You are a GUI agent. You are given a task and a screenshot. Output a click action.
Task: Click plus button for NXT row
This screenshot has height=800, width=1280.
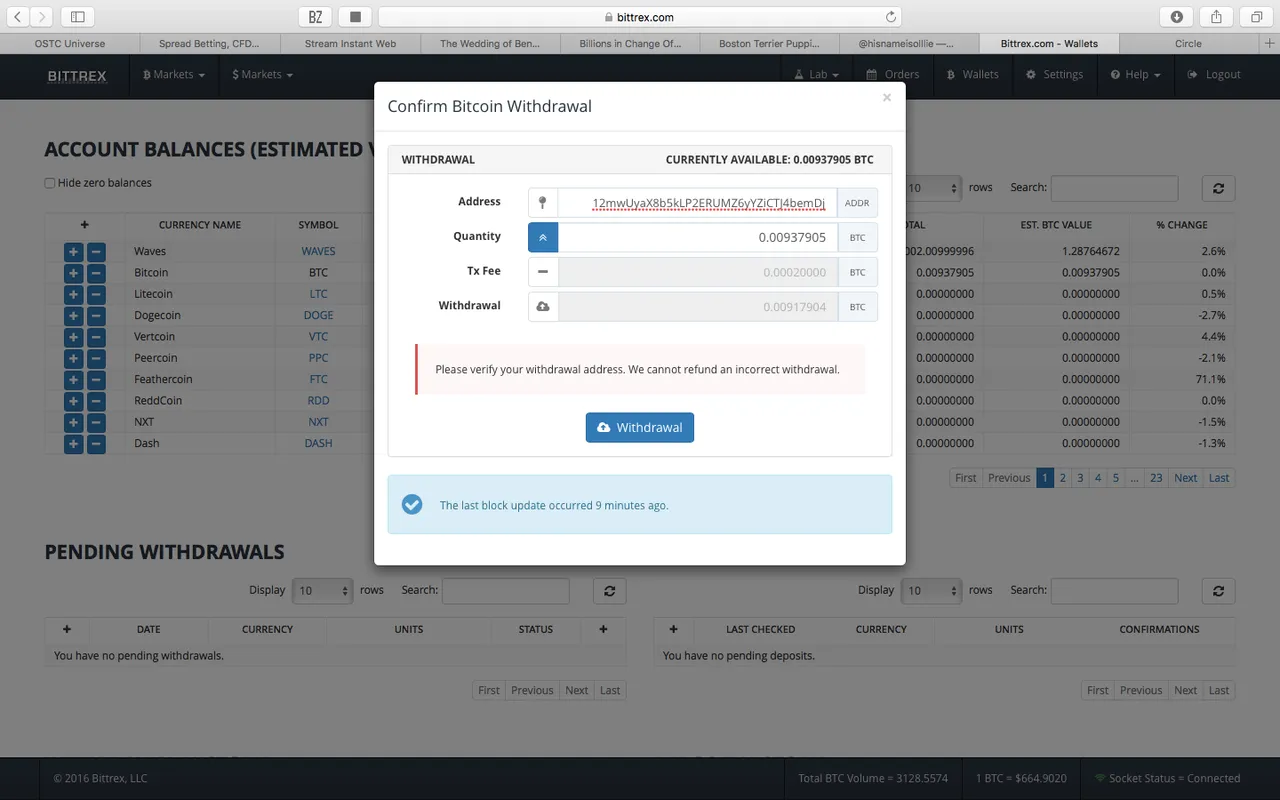click(x=74, y=422)
